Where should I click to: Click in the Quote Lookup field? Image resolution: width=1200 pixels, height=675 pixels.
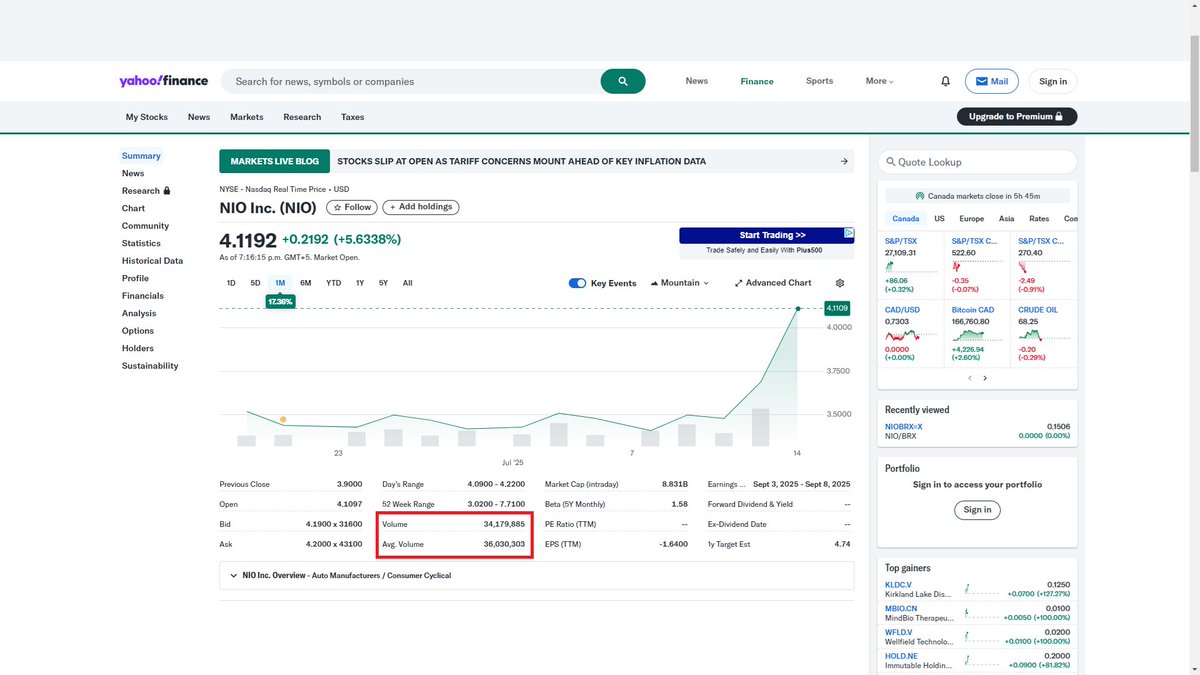coord(977,162)
